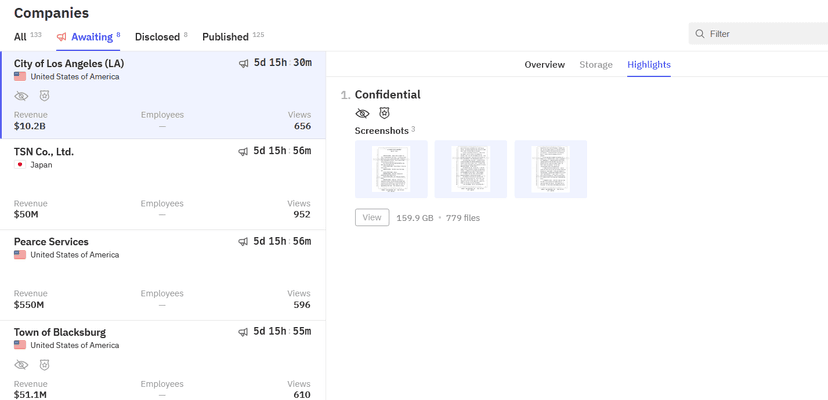
Task: Click megaphone icon on Pearce Services row
Action: coord(243,241)
